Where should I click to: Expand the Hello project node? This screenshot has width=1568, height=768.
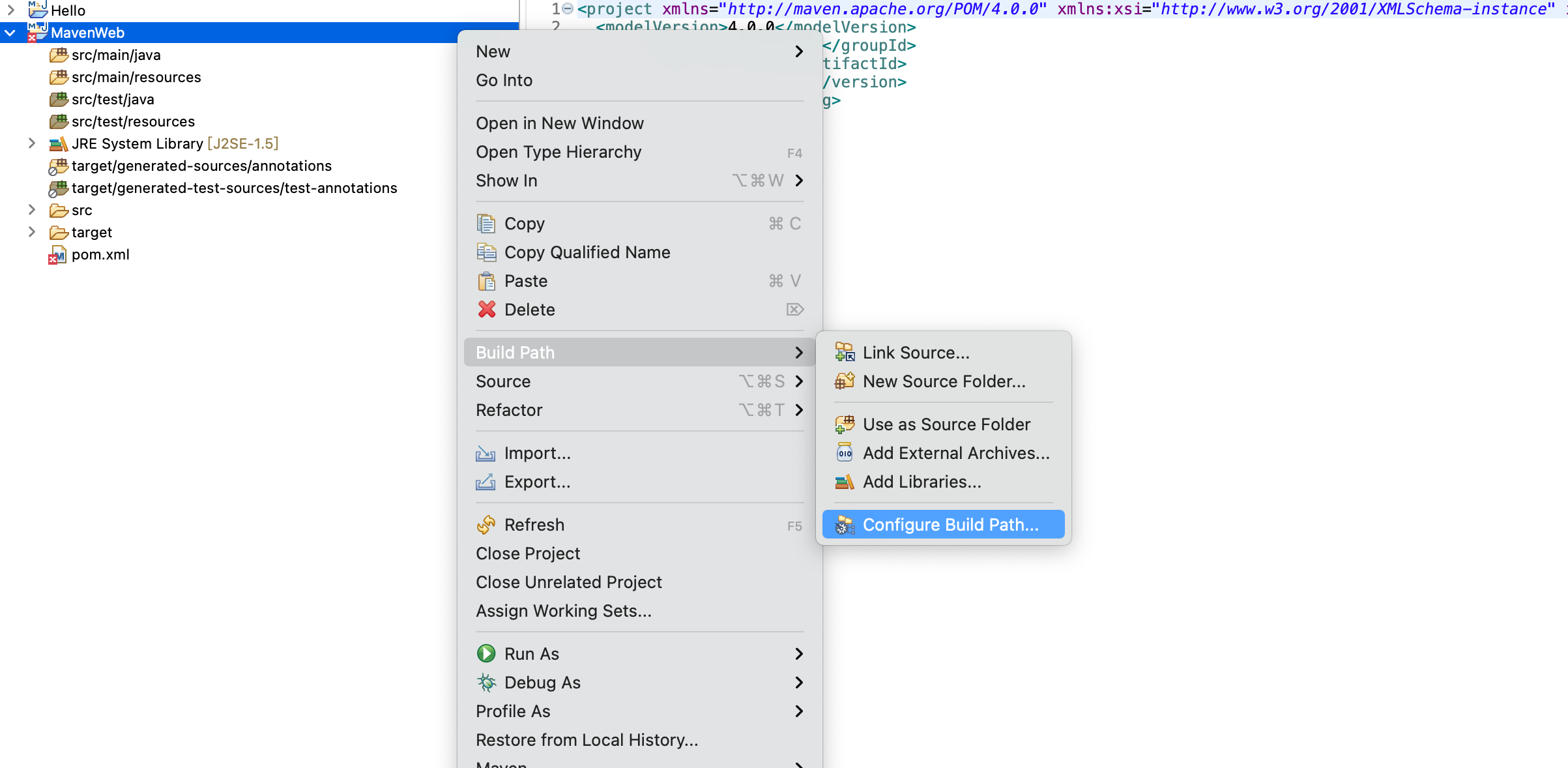click(x=10, y=10)
